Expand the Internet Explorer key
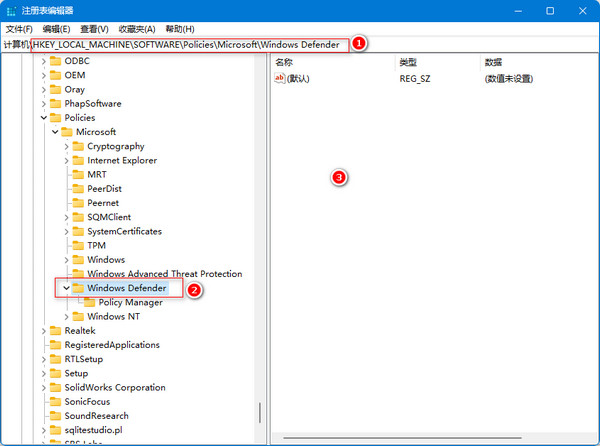600x446 pixels. point(67,161)
